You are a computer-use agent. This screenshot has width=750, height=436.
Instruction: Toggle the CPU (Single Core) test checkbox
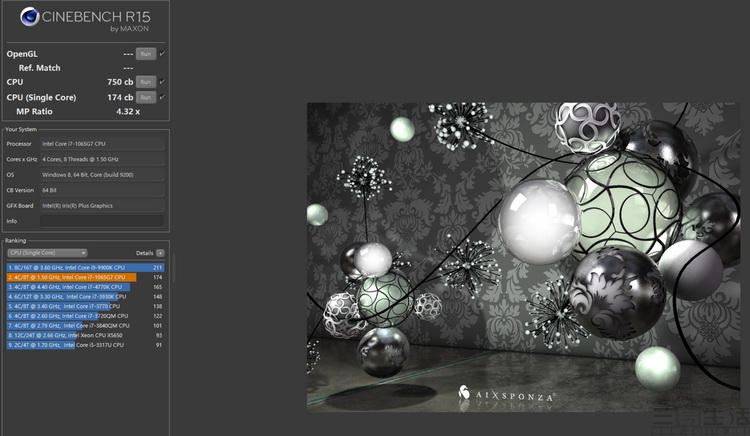coord(162,97)
